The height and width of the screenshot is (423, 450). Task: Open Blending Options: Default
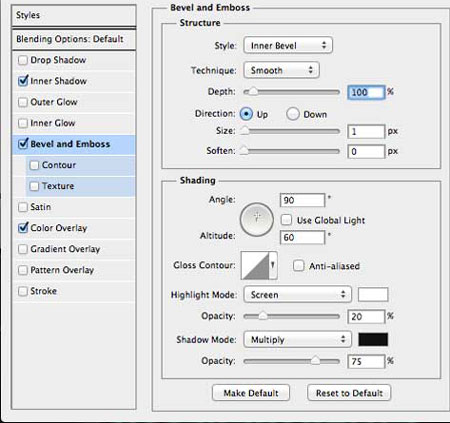74,39
